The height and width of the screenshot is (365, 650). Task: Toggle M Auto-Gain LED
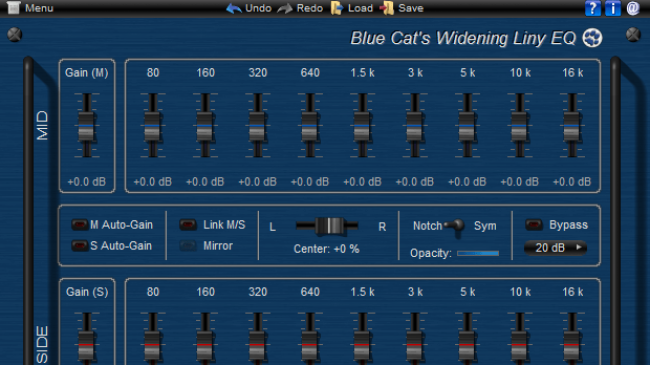tap(79, 225)
